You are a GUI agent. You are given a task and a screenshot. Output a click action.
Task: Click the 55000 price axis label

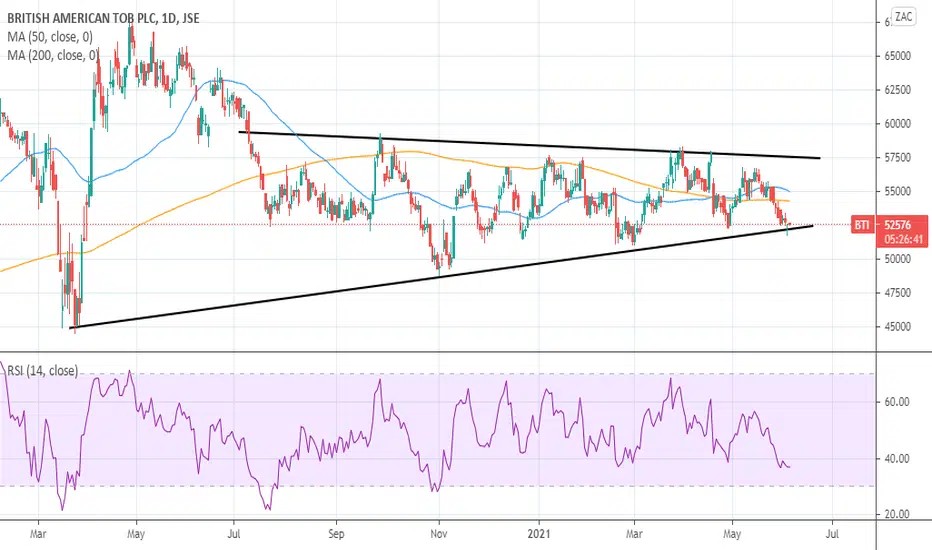click(x=897, y=191)
